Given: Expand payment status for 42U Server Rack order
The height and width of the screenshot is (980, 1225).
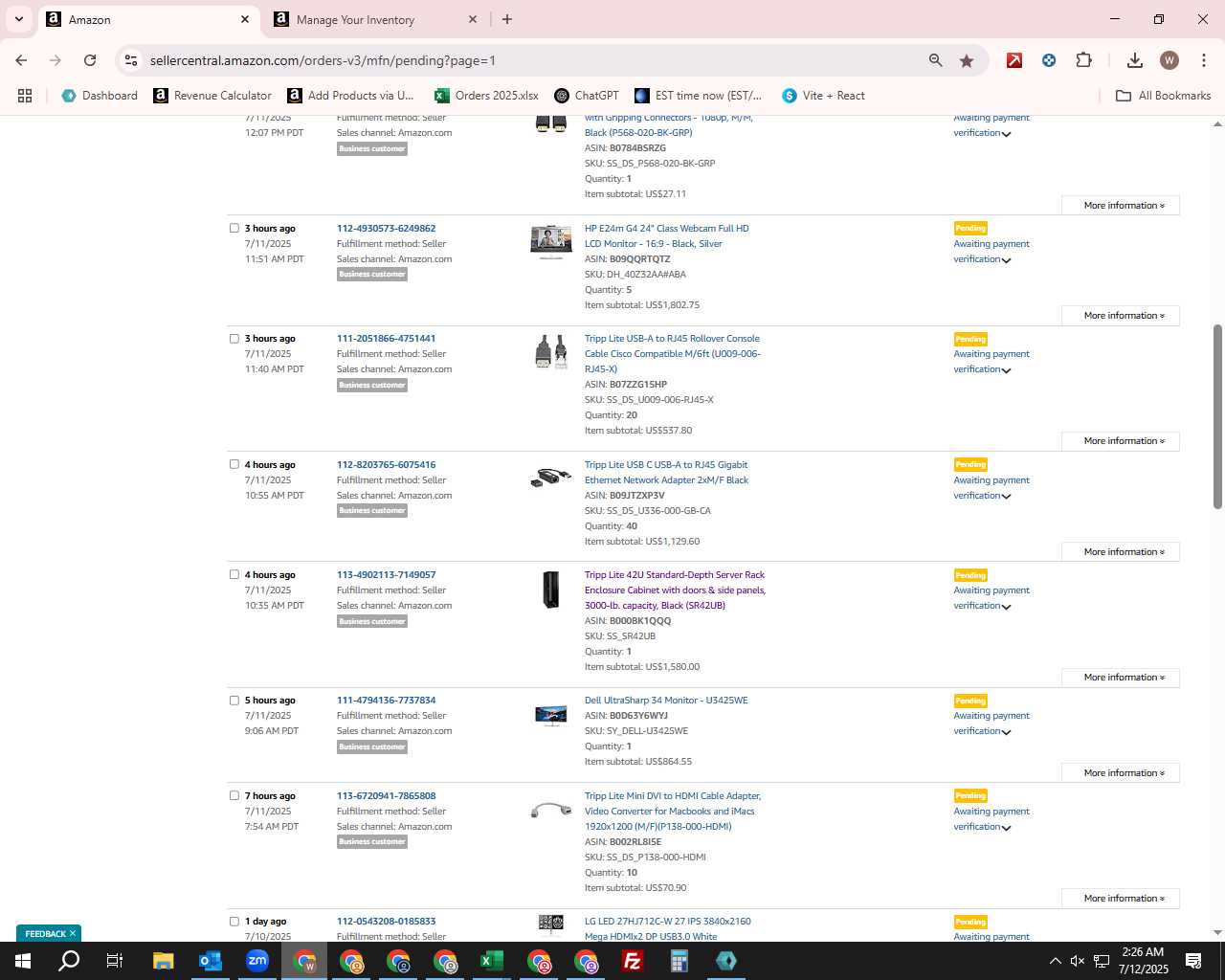Looking at the screenshot, I should 1006,607.
